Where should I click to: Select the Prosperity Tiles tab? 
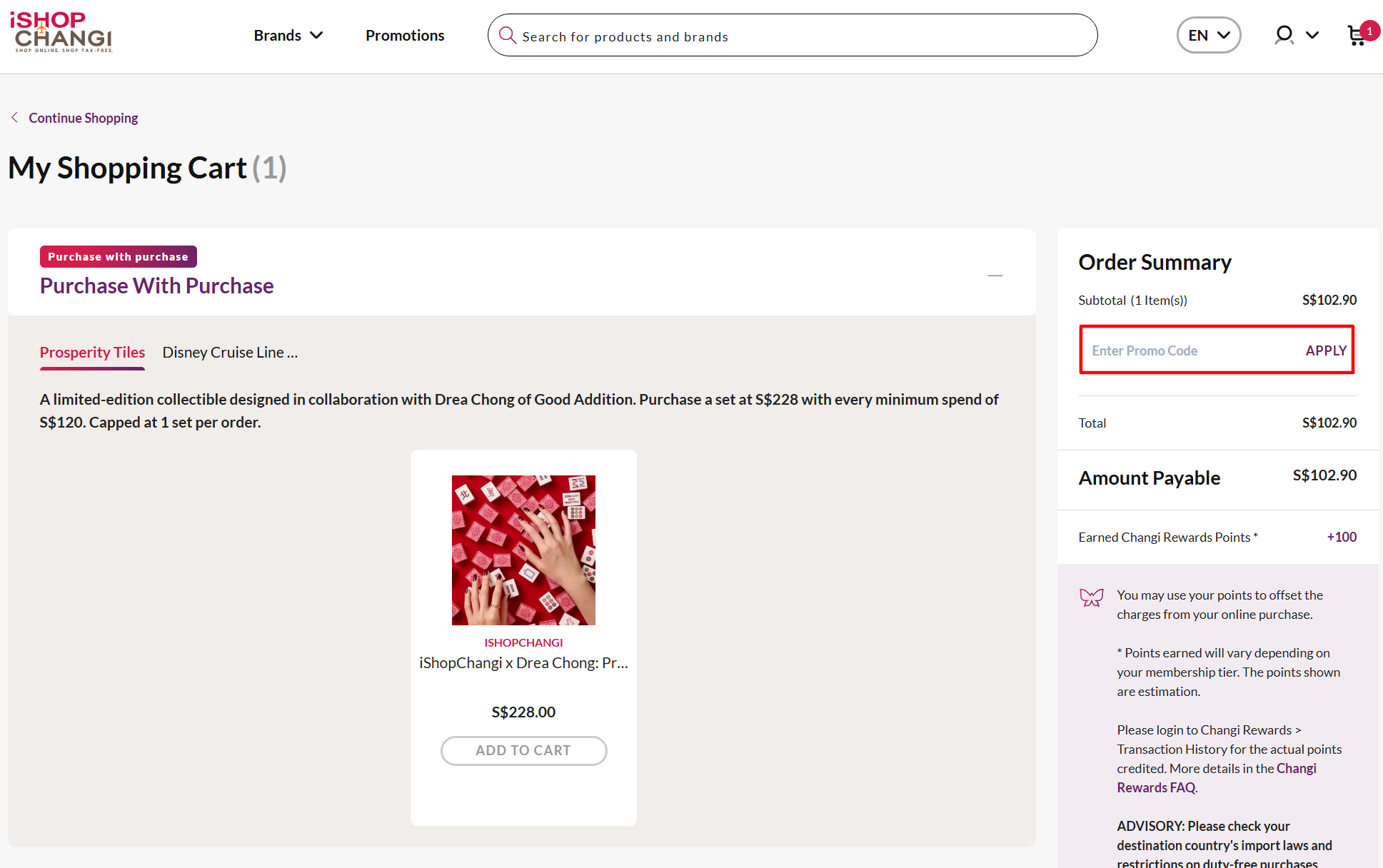92,351
